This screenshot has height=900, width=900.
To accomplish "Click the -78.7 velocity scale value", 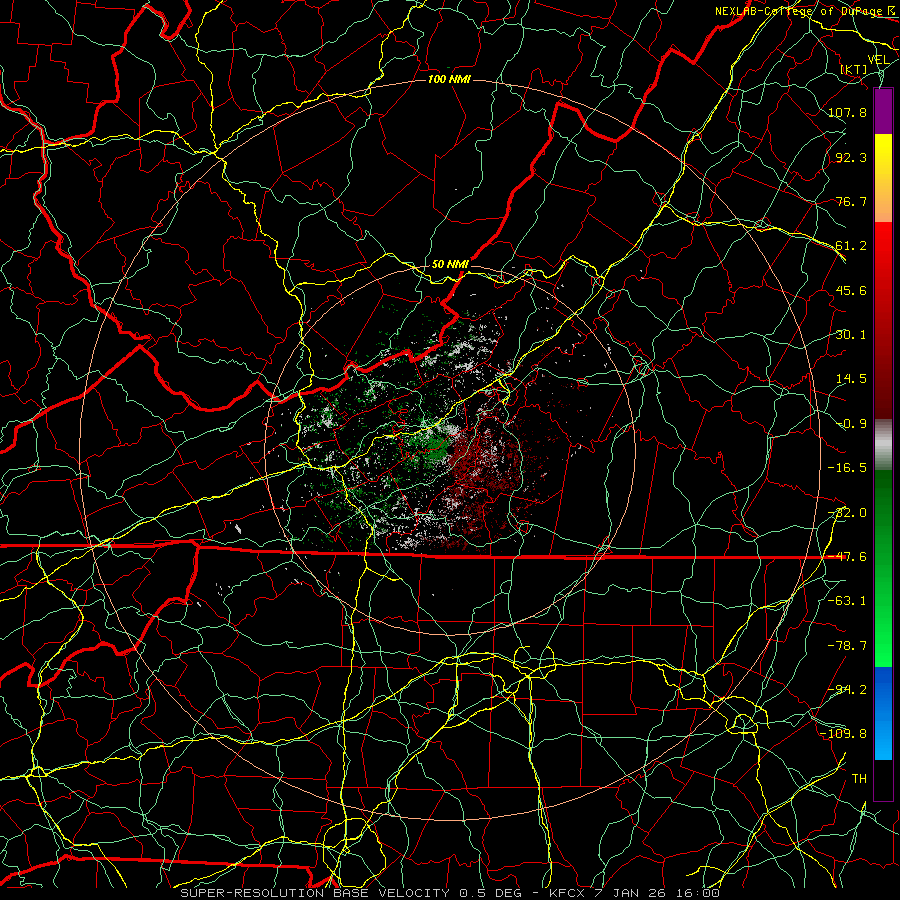I will [x=847, y=646].
